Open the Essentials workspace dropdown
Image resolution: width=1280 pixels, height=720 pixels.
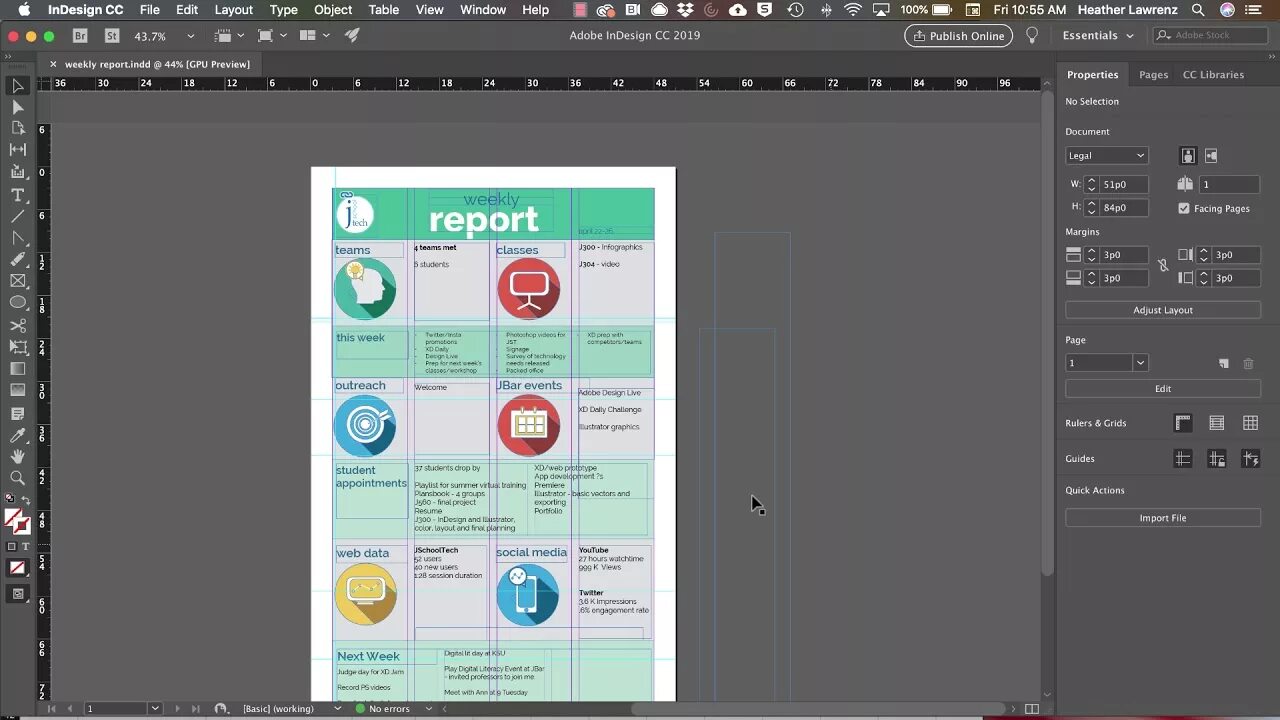pos(1098,35)
